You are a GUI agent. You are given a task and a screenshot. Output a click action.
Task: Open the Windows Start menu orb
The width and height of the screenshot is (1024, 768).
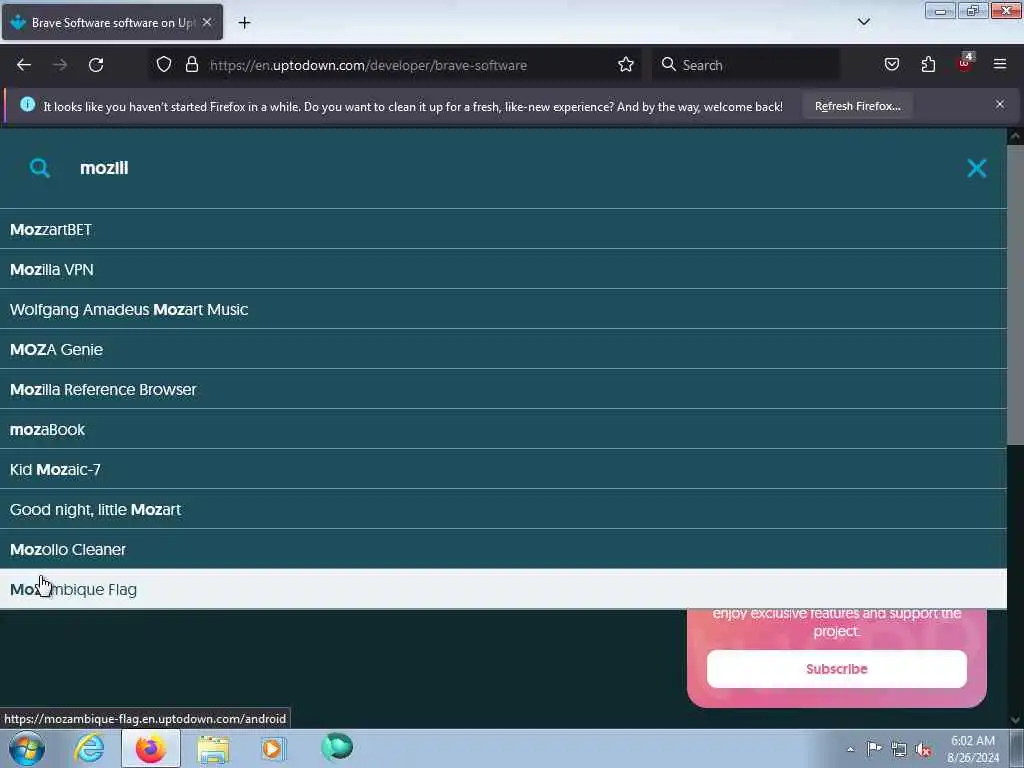click(x=27, y=748)
